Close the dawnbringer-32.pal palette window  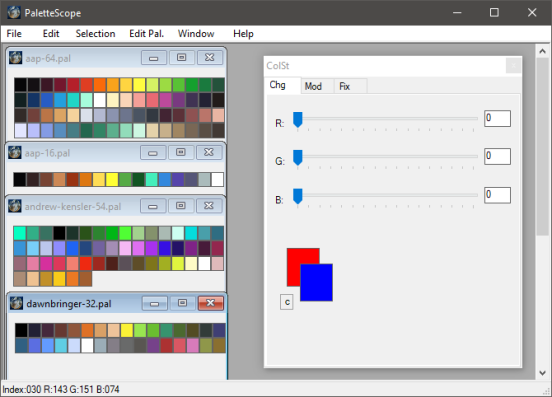tap(211, 303)
